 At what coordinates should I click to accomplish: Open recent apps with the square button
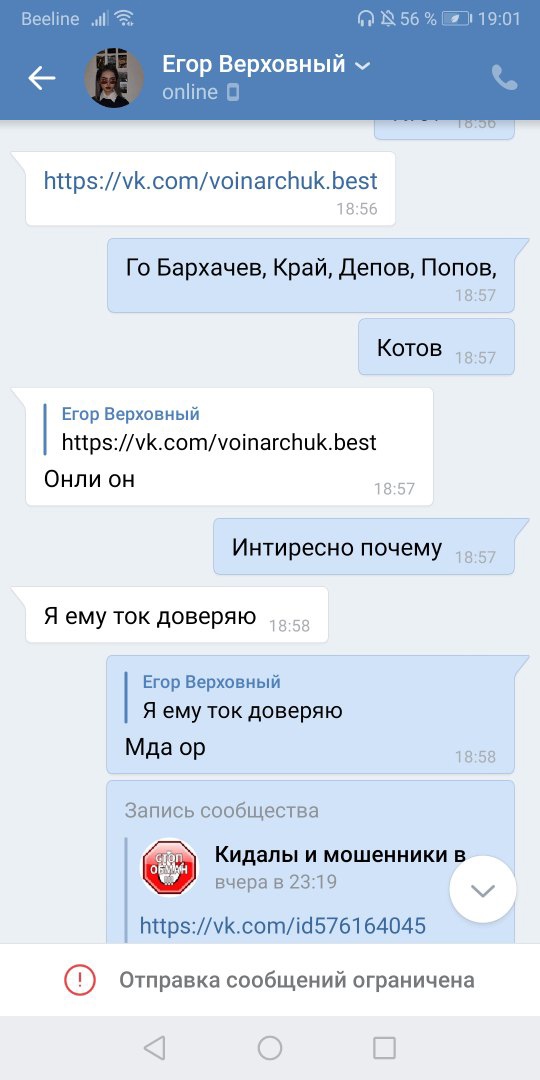click(x=384, y=1048)
